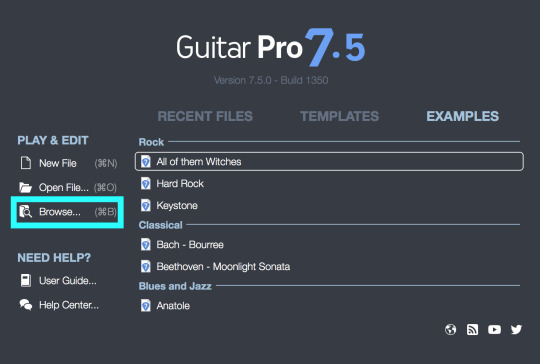The width and height of the screenshot is (540, 364).
Task: Click file icon beside All of them Witches
Action: (146, 162)
